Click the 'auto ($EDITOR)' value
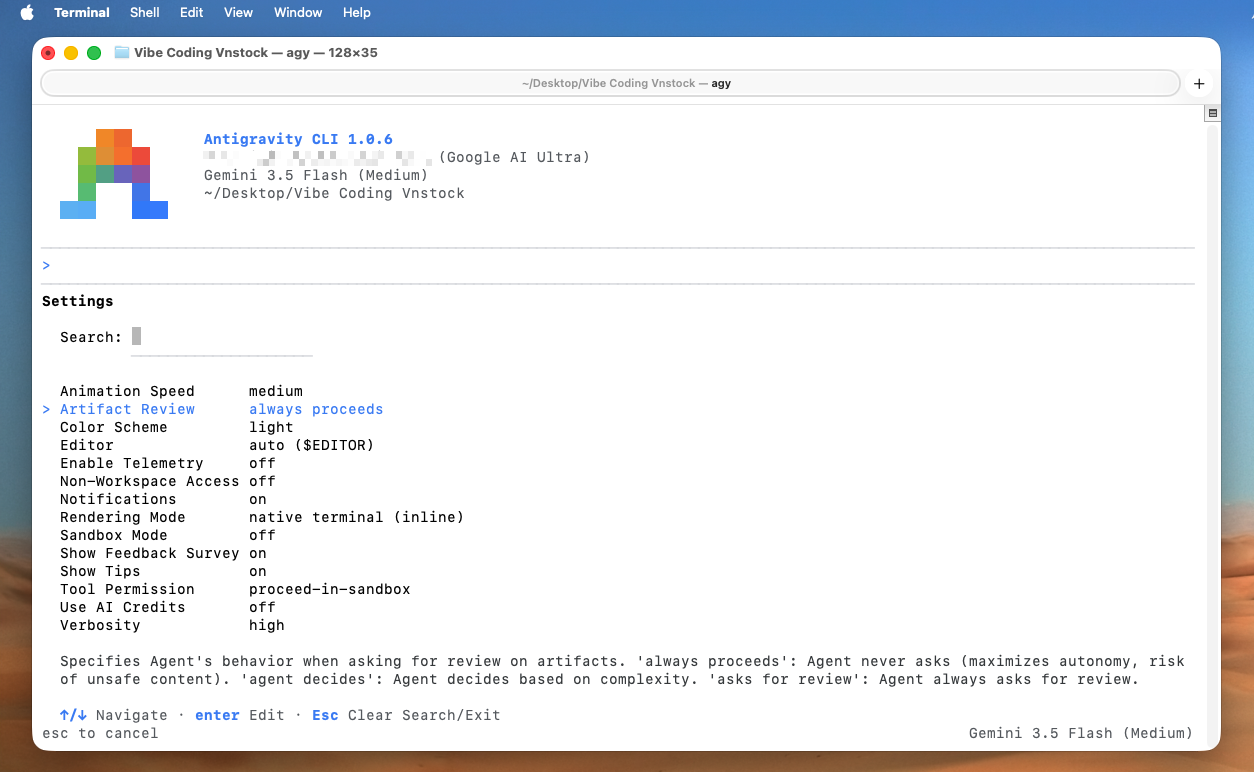Screen dimensions: 1254x772 (x=311, y=445)
